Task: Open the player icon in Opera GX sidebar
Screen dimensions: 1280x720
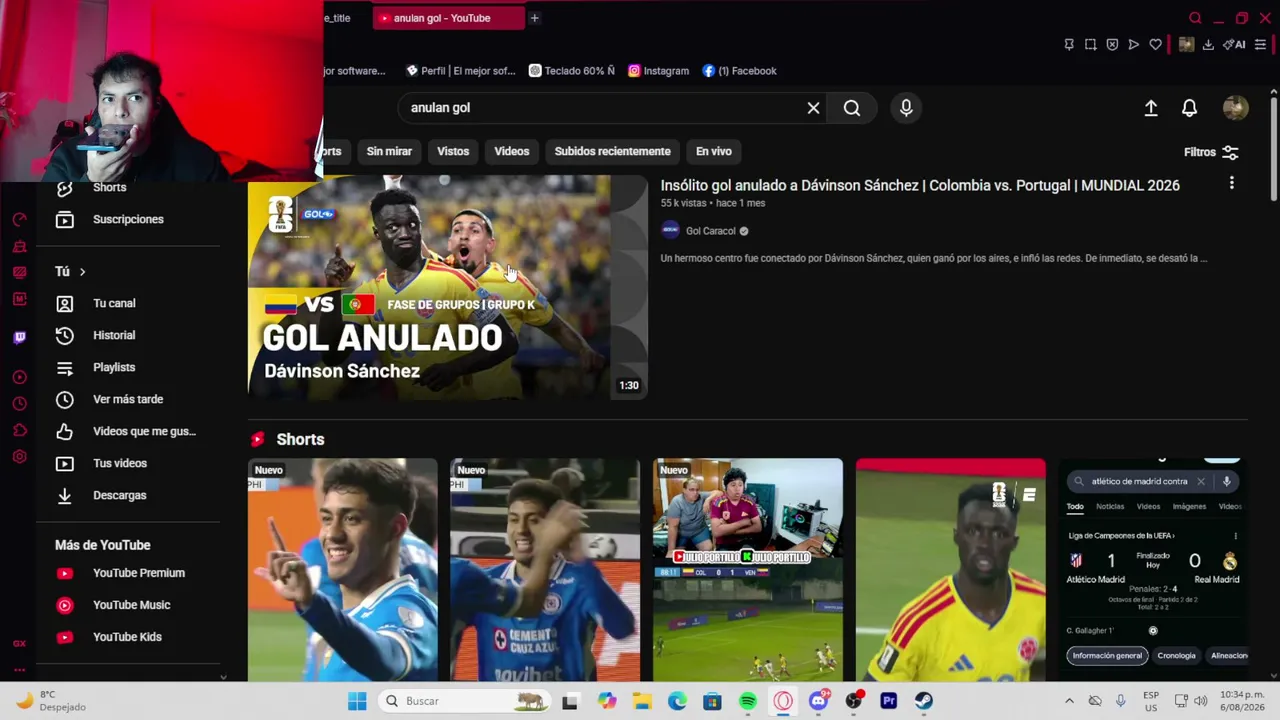Action: coord(19,377)
